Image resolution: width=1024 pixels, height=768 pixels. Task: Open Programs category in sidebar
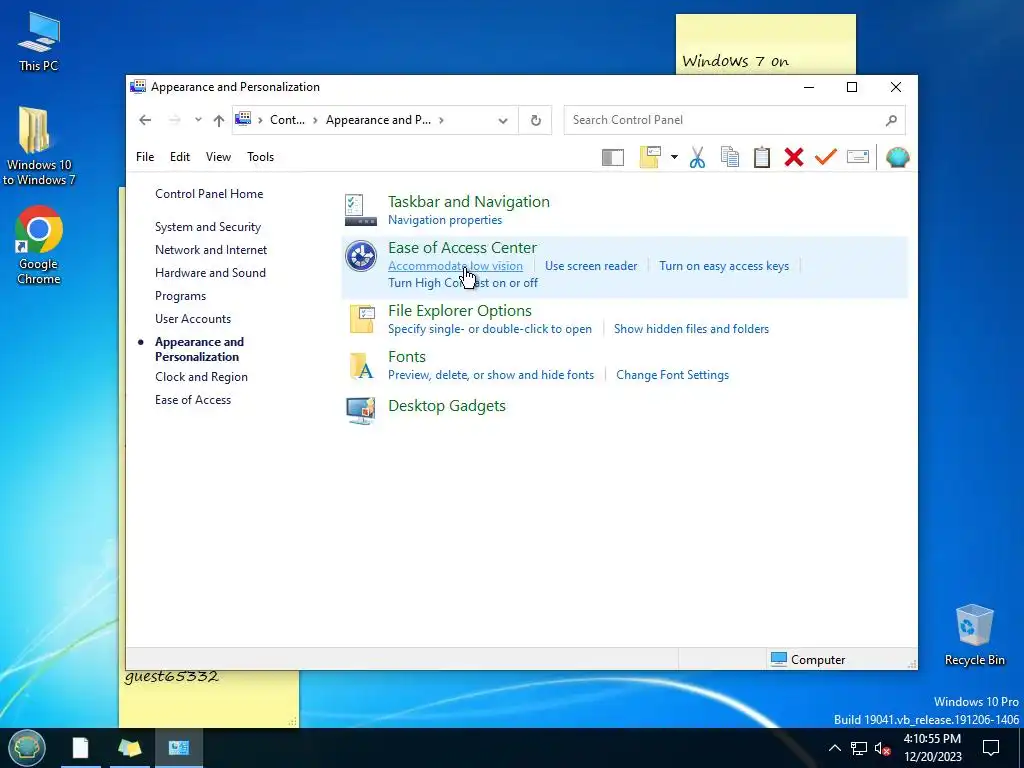180,296
